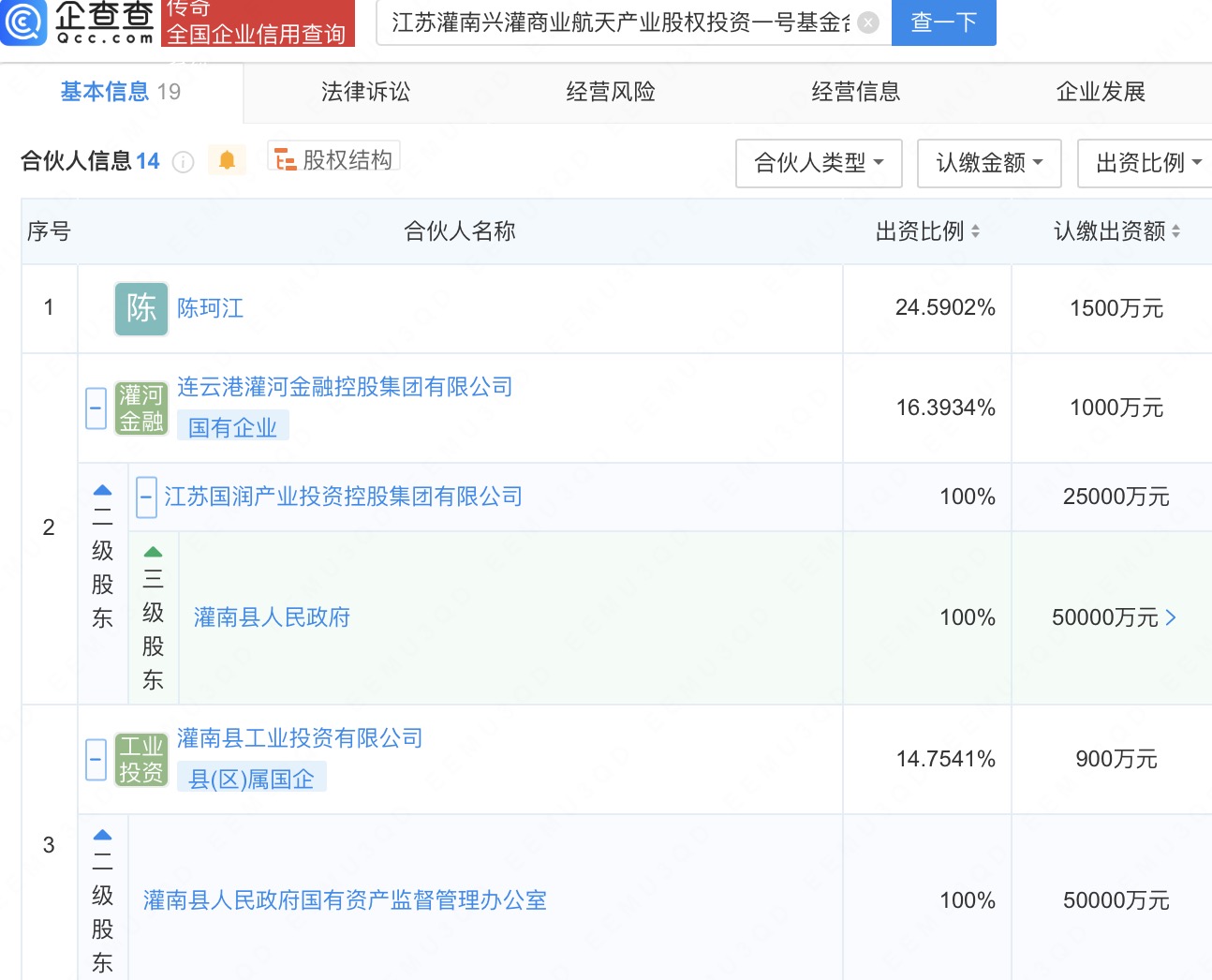
Task: Open the 认缴金额 filter dropdown
Action: [988, 163]
